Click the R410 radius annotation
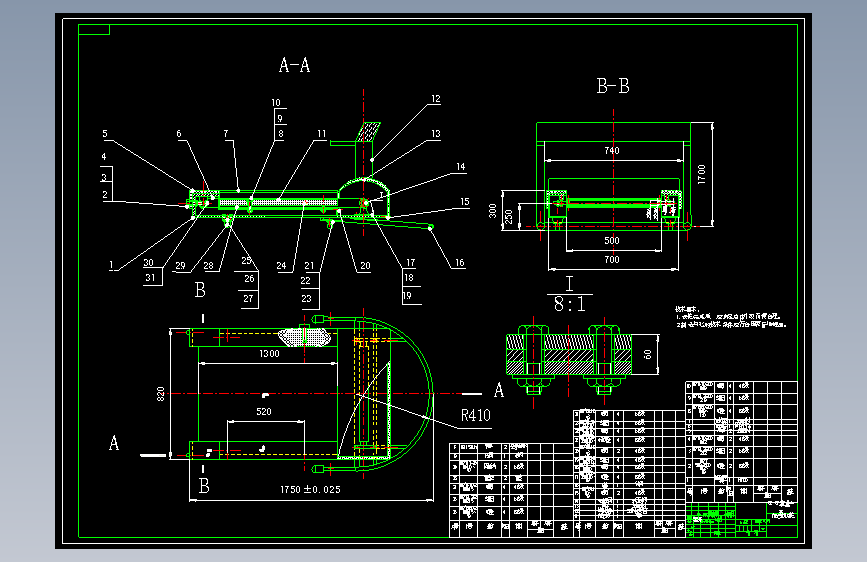 click(476, 415)
